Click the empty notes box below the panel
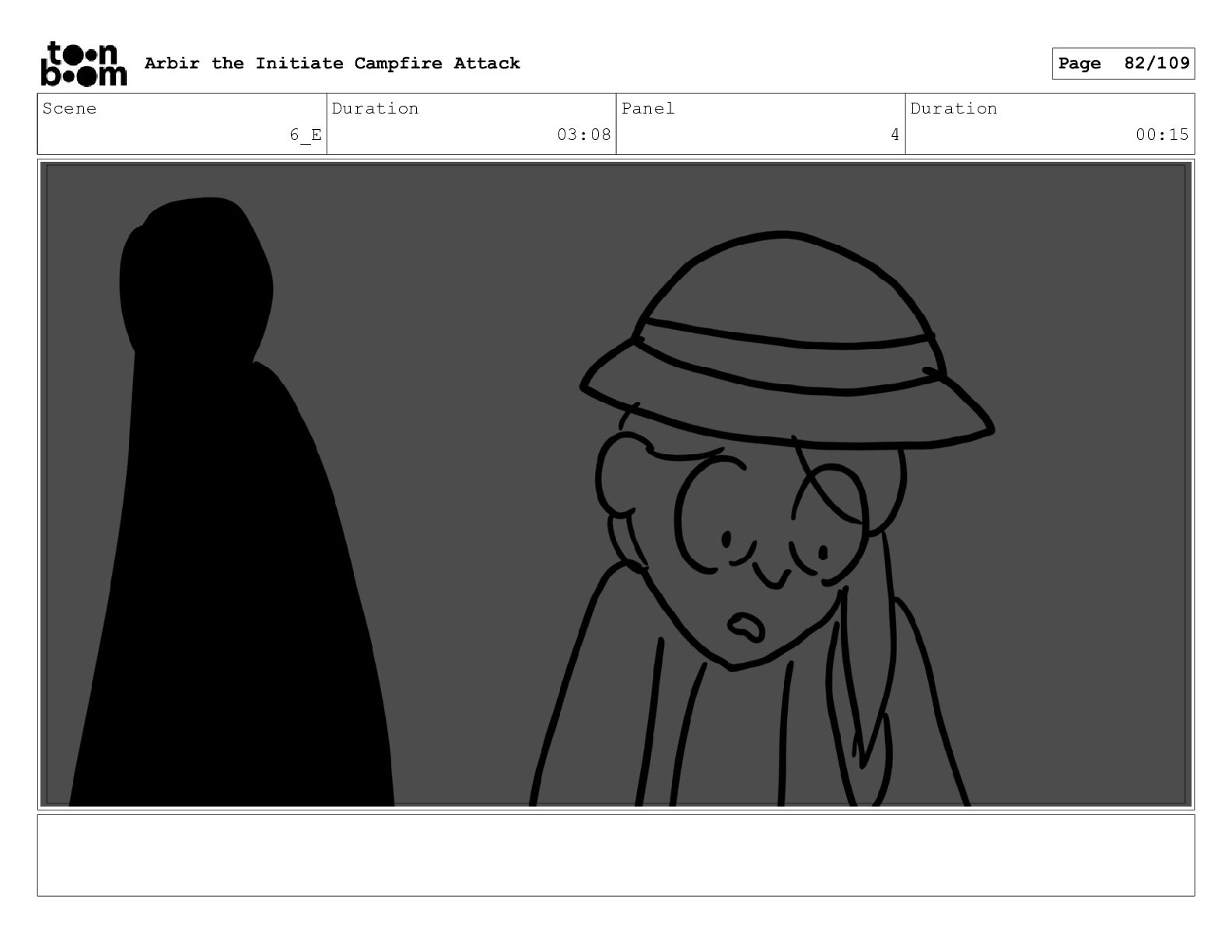Viewport: 1232px width, 952px height. (616, 855)
